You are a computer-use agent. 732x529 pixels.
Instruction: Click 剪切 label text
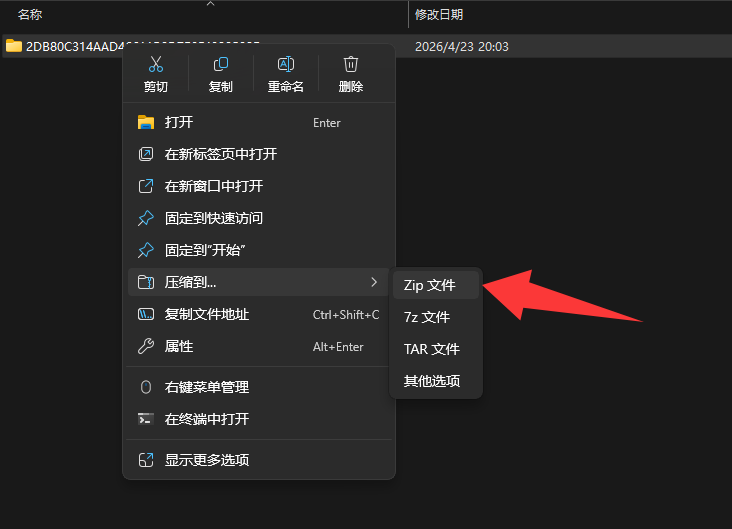point(155,86)
